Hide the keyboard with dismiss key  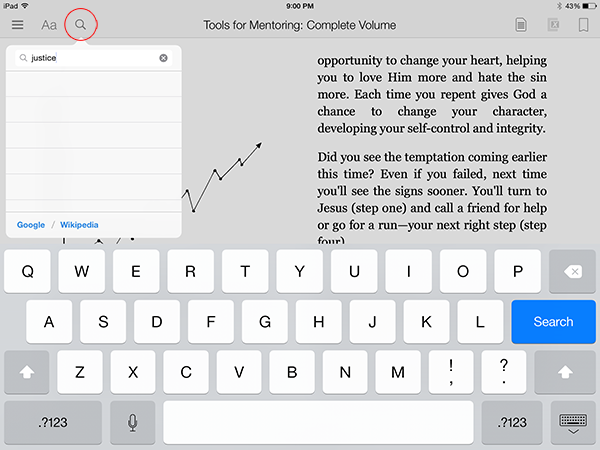click(573, 422)
